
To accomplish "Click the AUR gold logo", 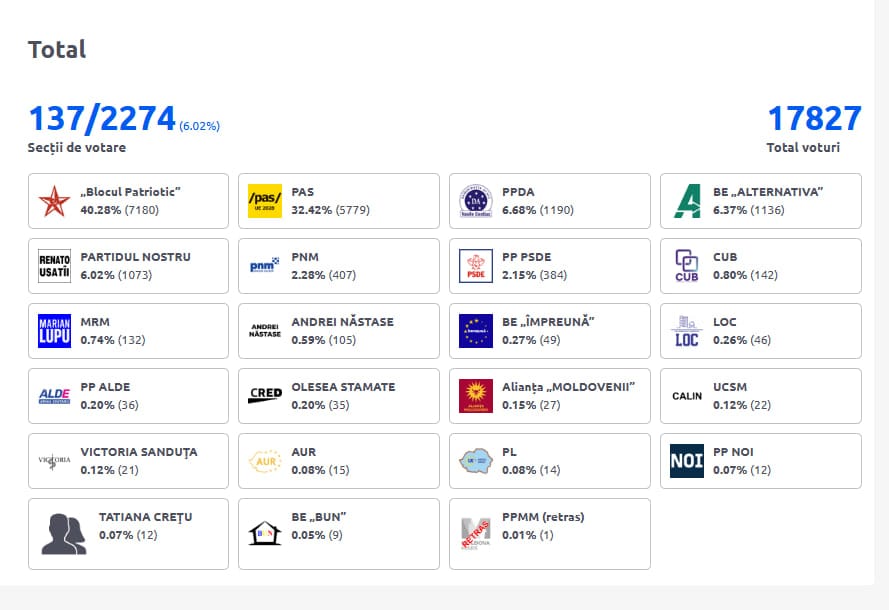I will [265, 461].
